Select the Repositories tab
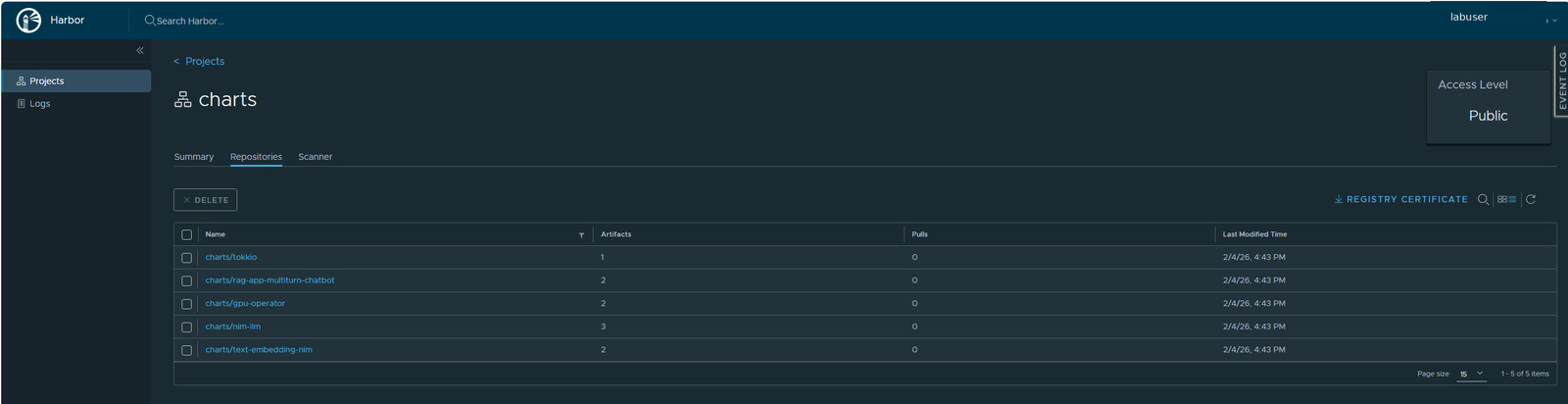 (256, 157)
